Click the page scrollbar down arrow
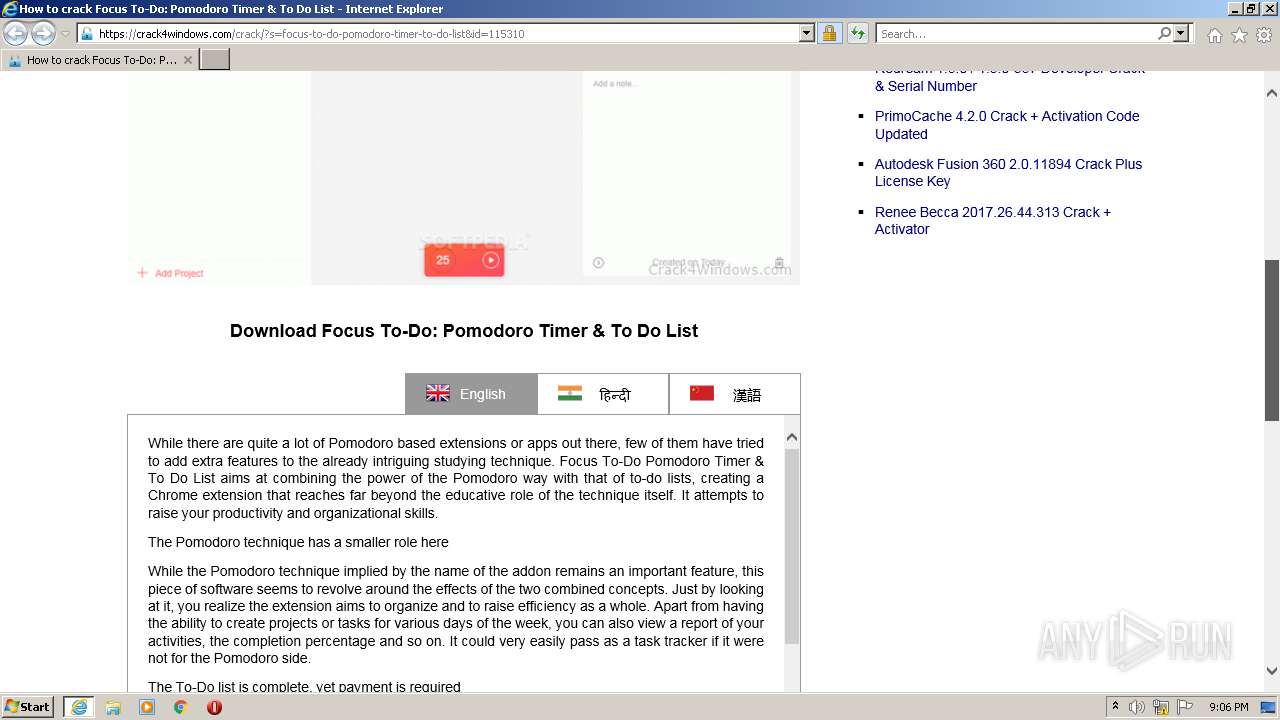This screenshot has width=1280, height=720. pyautogui.click(x=1272, y=671)
